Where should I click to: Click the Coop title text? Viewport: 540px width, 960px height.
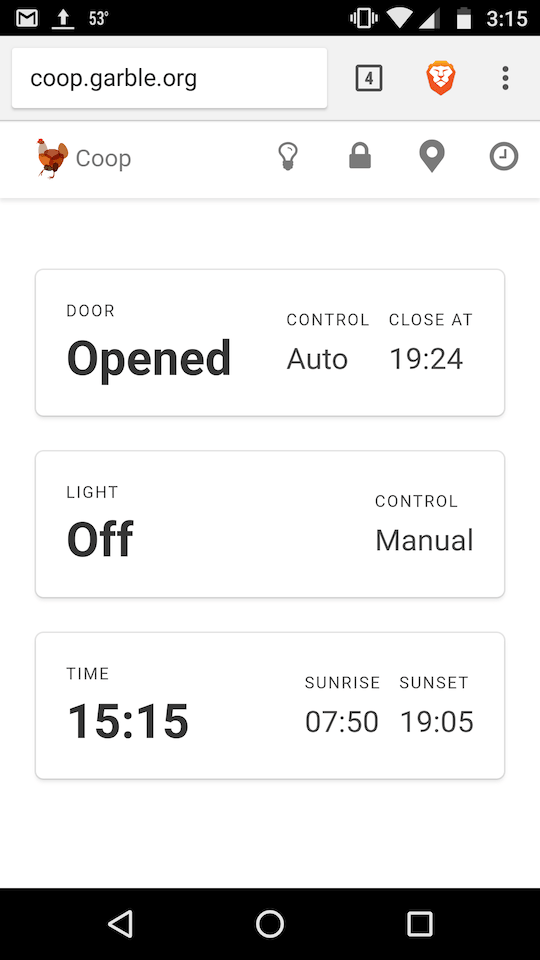pyautogui.click(x=103, y=159)
